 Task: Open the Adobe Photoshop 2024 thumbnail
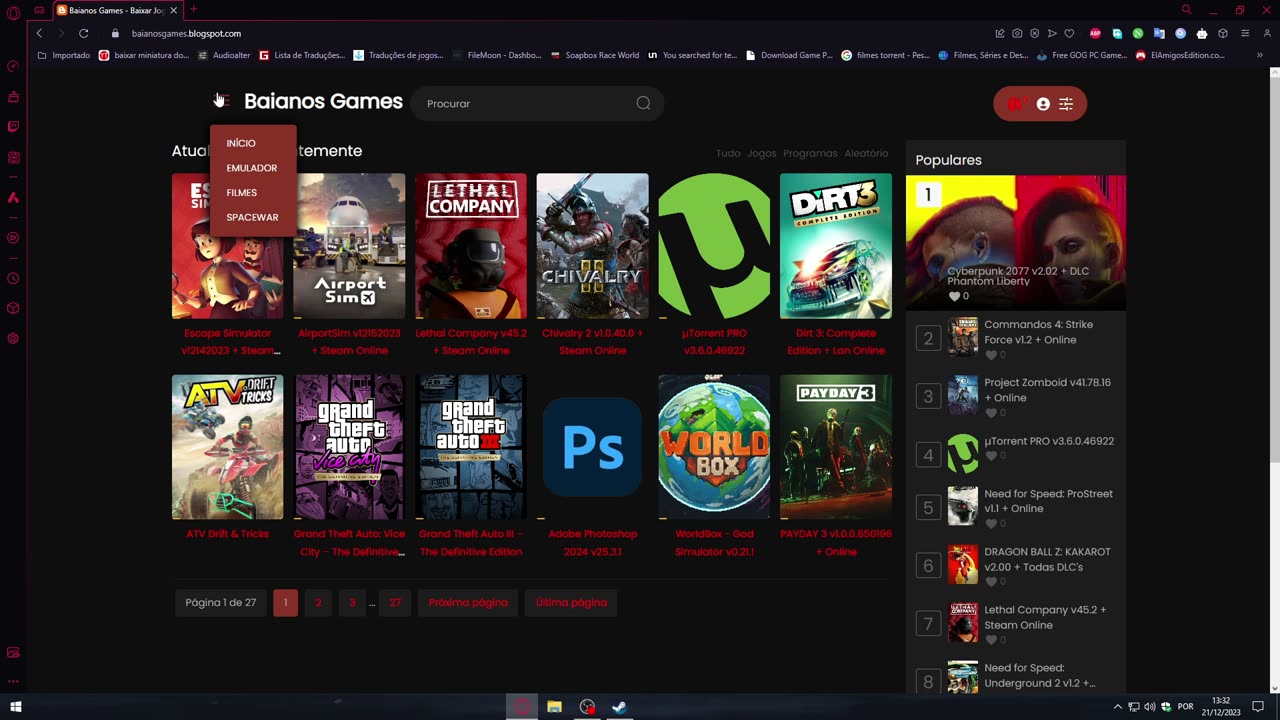pyautogui.click(x=592, y=447)
